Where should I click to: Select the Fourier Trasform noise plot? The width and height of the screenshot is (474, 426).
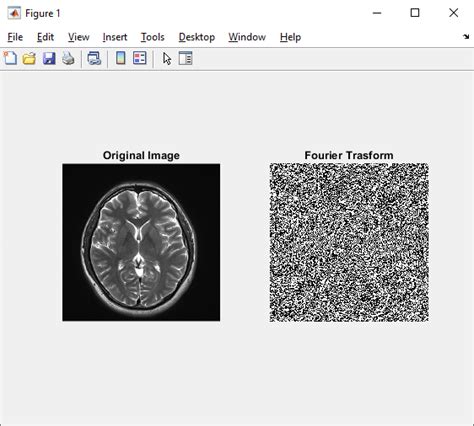point(349,242)
